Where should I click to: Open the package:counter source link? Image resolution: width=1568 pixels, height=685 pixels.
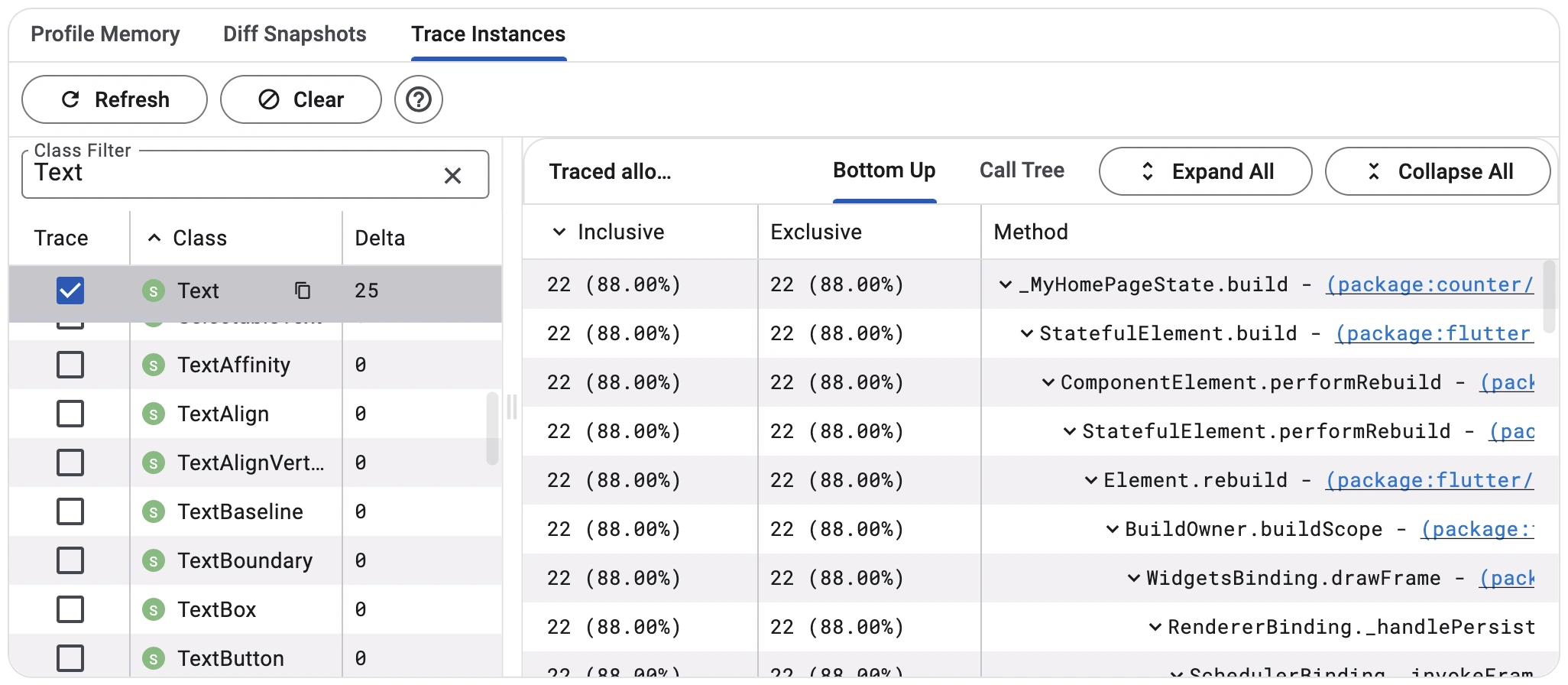coord(1429,285)
